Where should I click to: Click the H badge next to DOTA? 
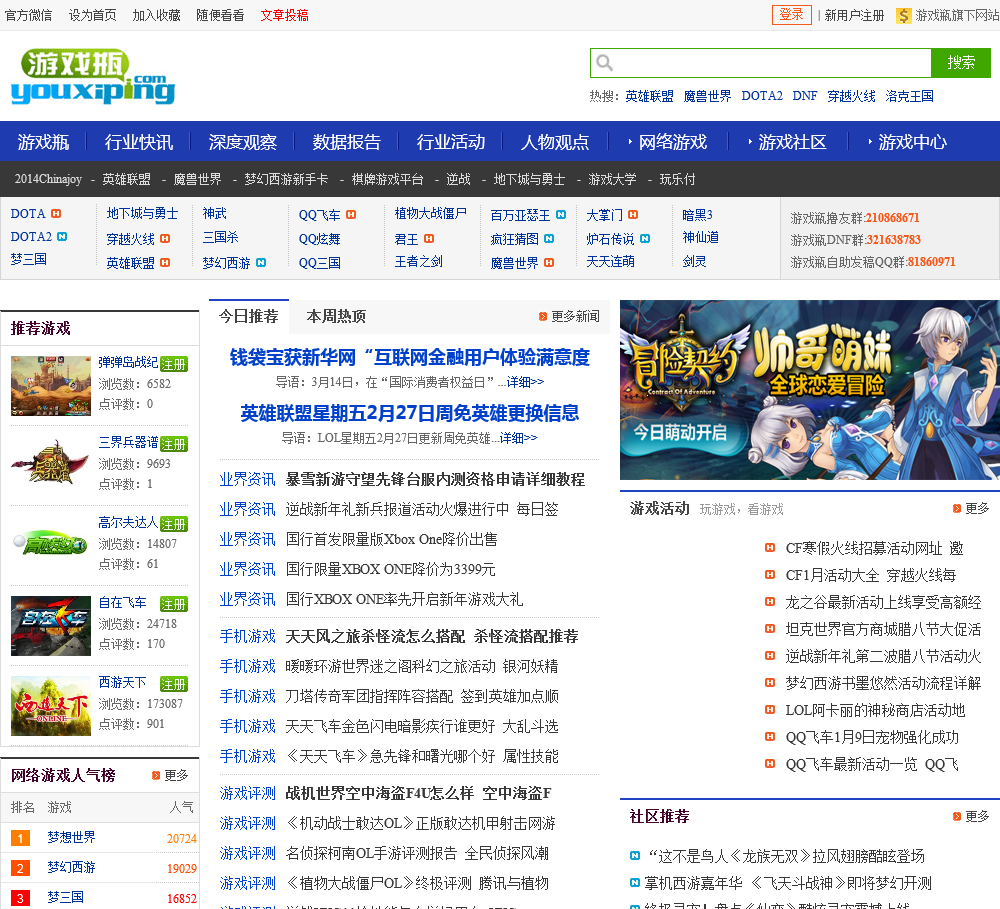(56, 214)
